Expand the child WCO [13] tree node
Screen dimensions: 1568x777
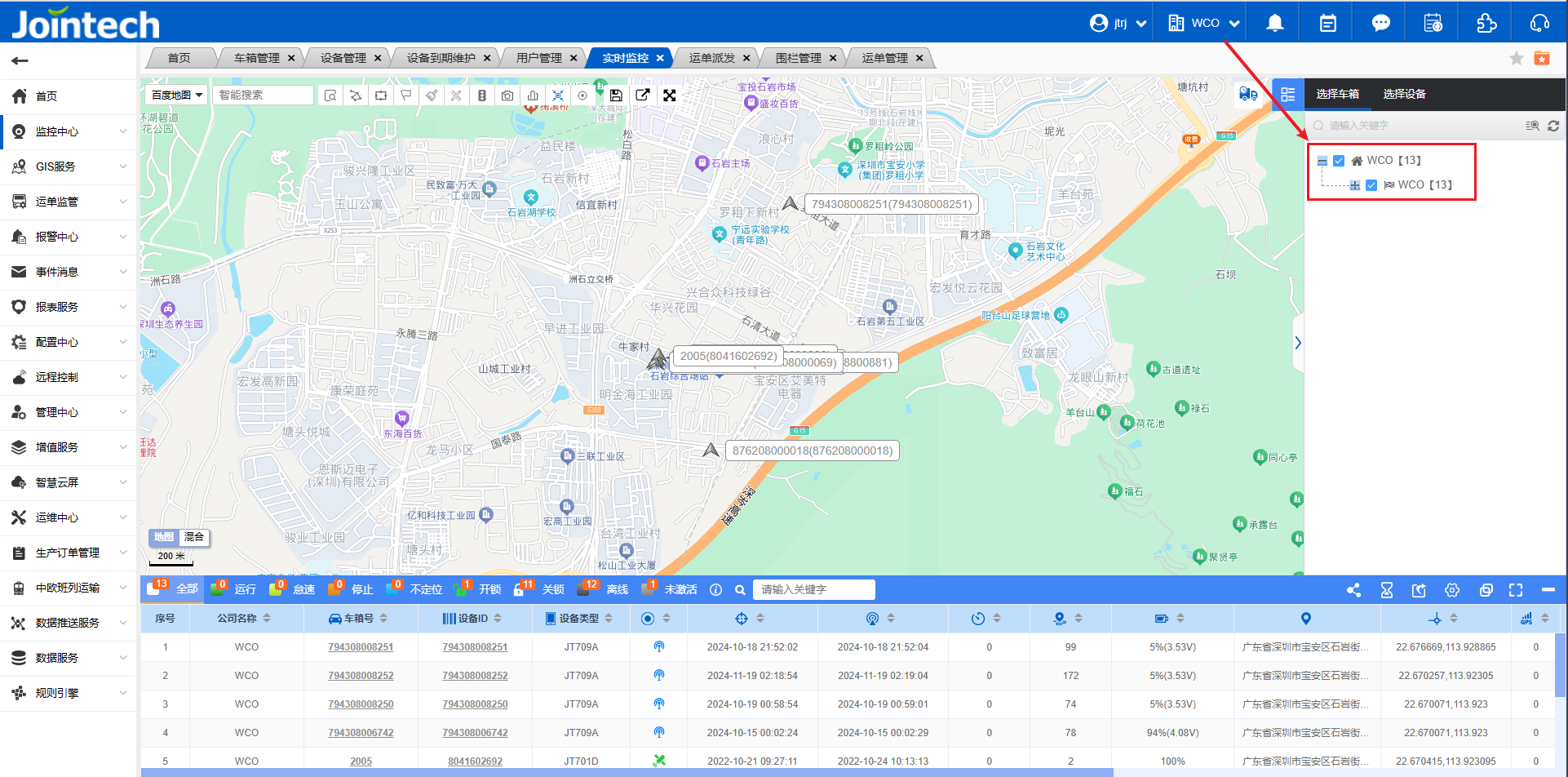(x=1355, y=185)
